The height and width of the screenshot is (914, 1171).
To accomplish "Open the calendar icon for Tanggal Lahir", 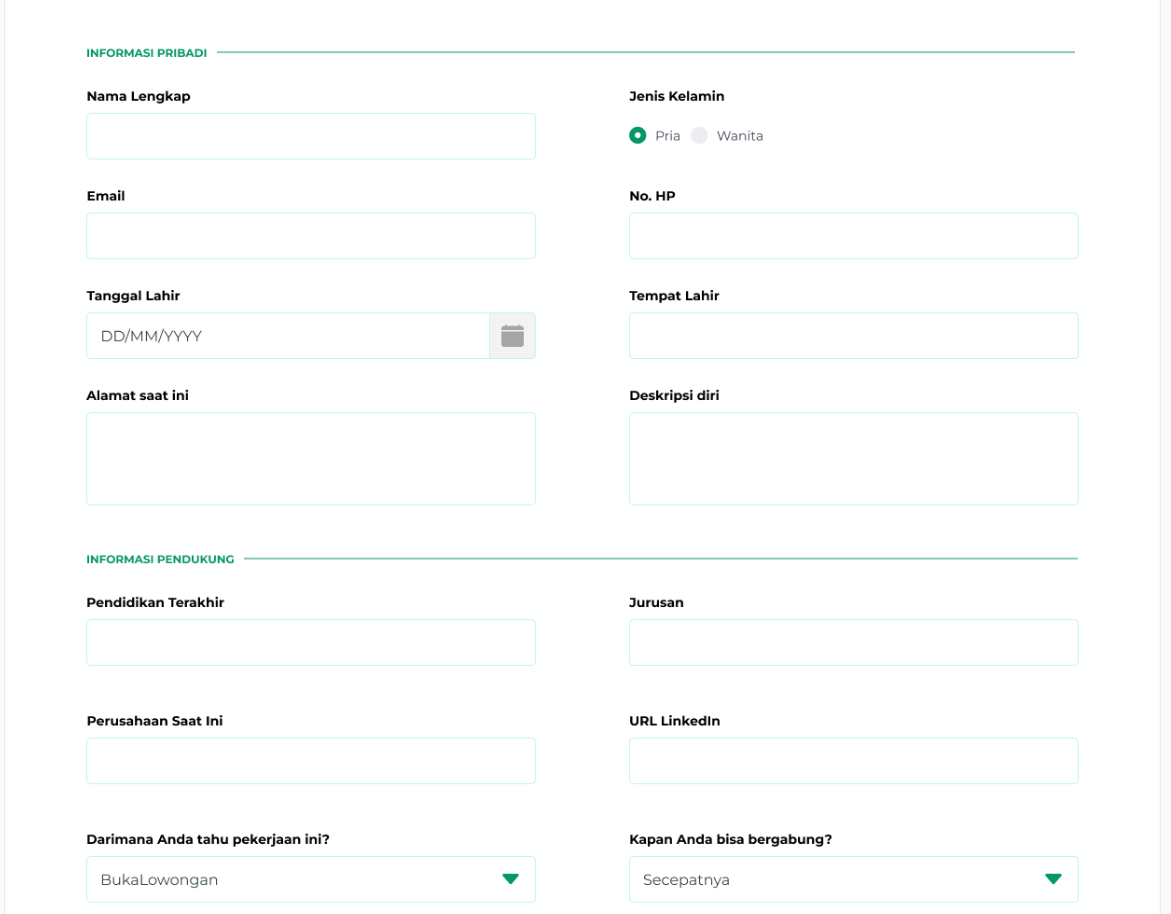I will click(x=512, y=335).
